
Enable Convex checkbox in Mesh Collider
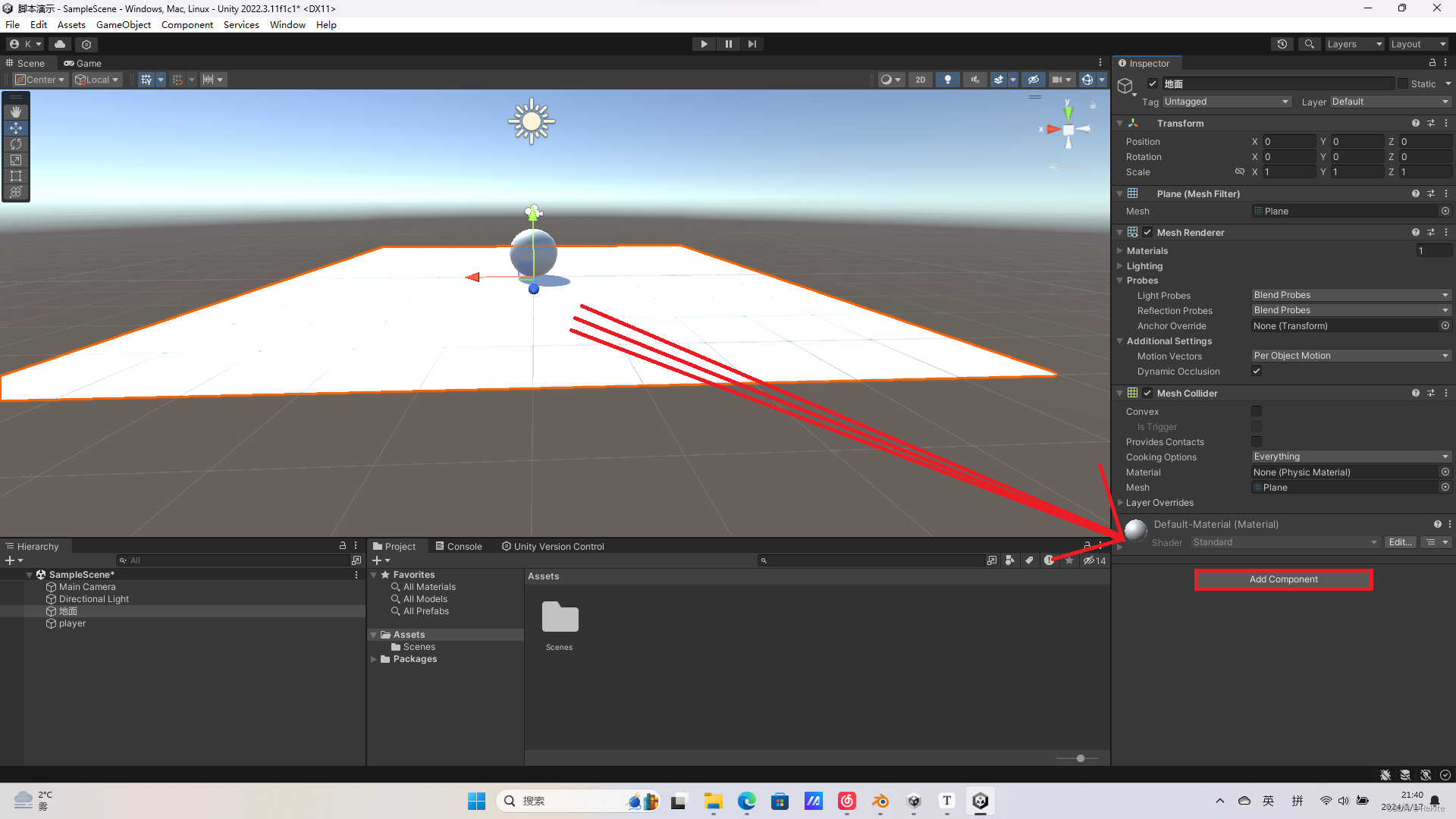tap(1257, 412)
